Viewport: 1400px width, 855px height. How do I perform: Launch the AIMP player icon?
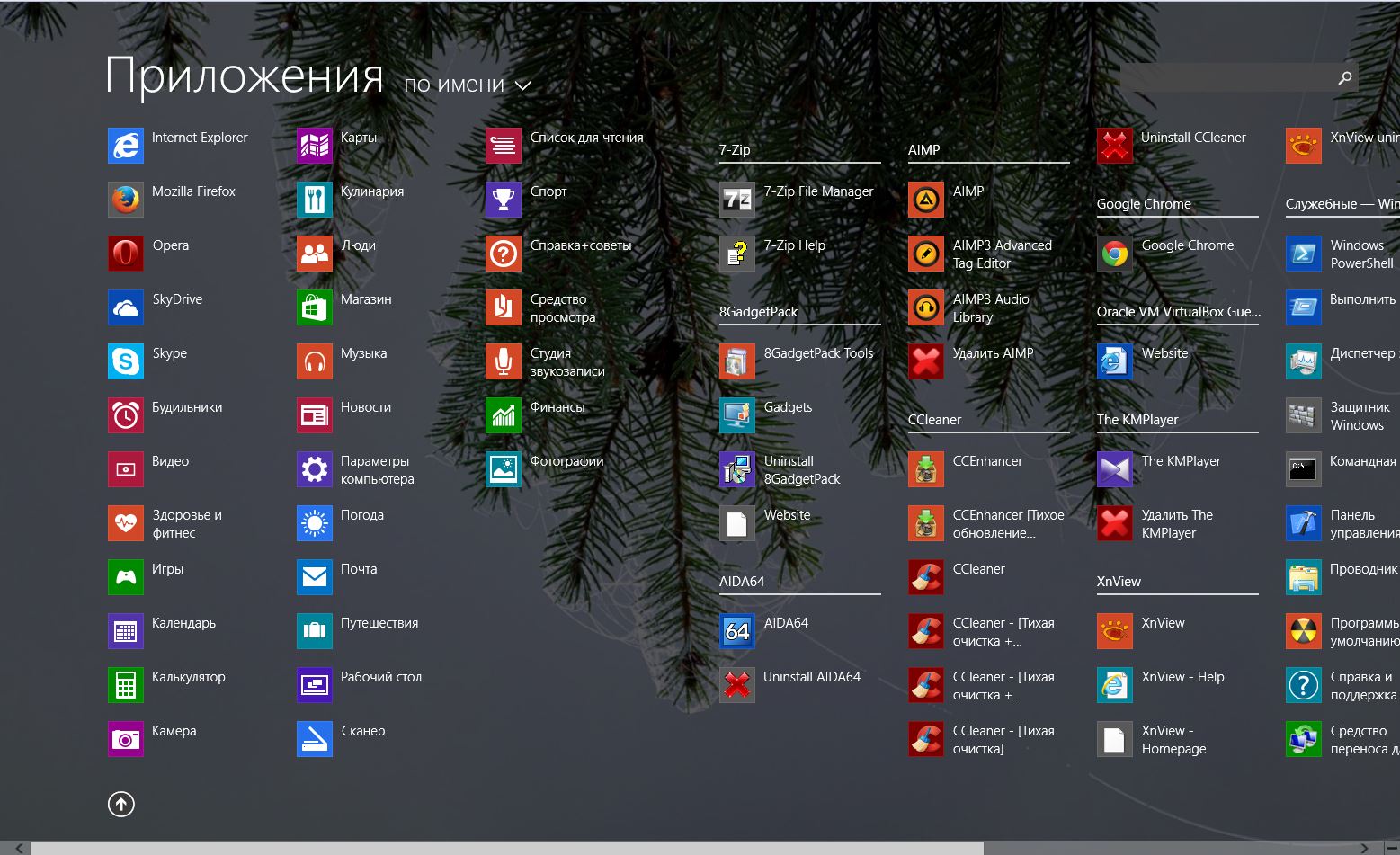point(926,200)
